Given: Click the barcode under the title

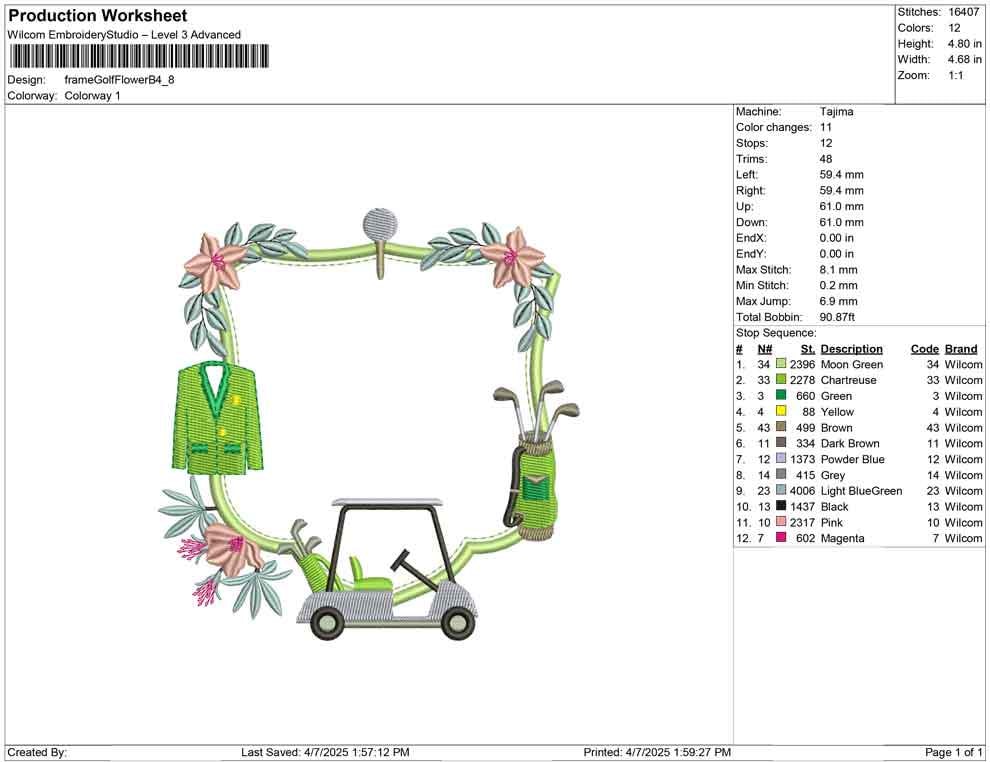Looking at the screenshot, I should point(139,56).
